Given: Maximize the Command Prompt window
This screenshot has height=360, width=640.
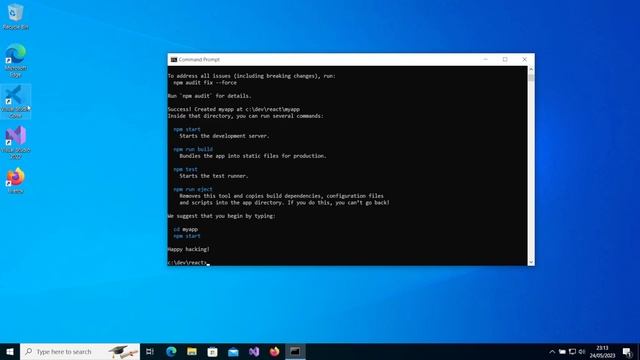Looking at the screenshot, I should pos(505,59).
